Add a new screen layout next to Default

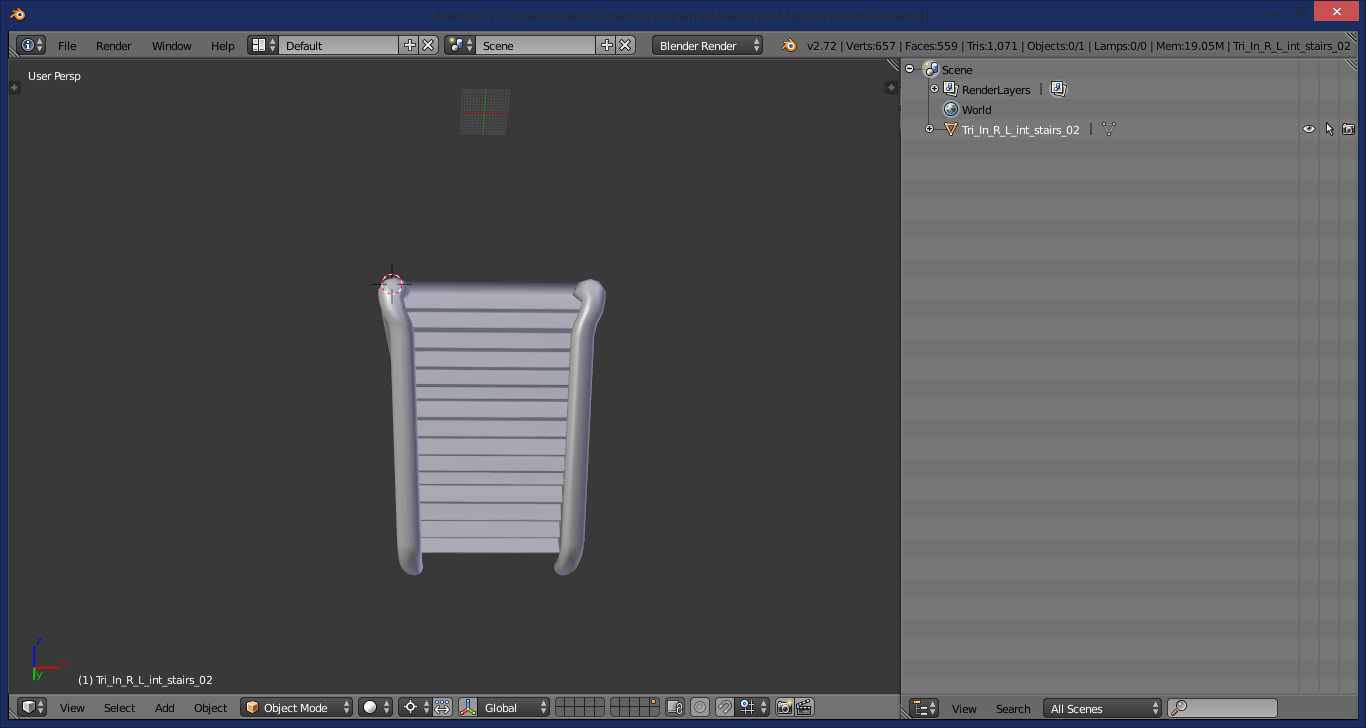tap(409, 45)
